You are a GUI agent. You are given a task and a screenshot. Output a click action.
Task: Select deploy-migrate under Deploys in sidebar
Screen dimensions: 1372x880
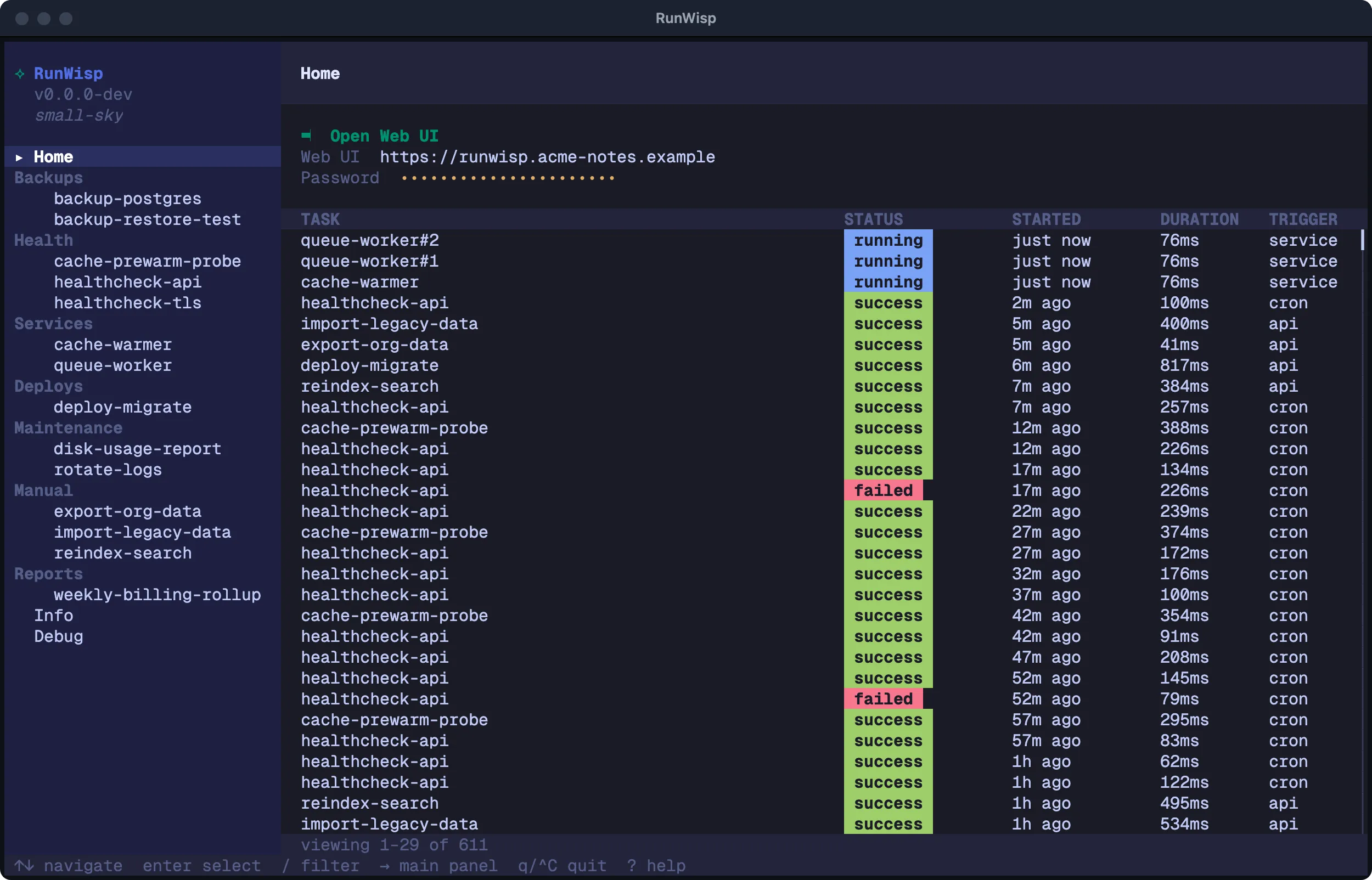point(122,408)
